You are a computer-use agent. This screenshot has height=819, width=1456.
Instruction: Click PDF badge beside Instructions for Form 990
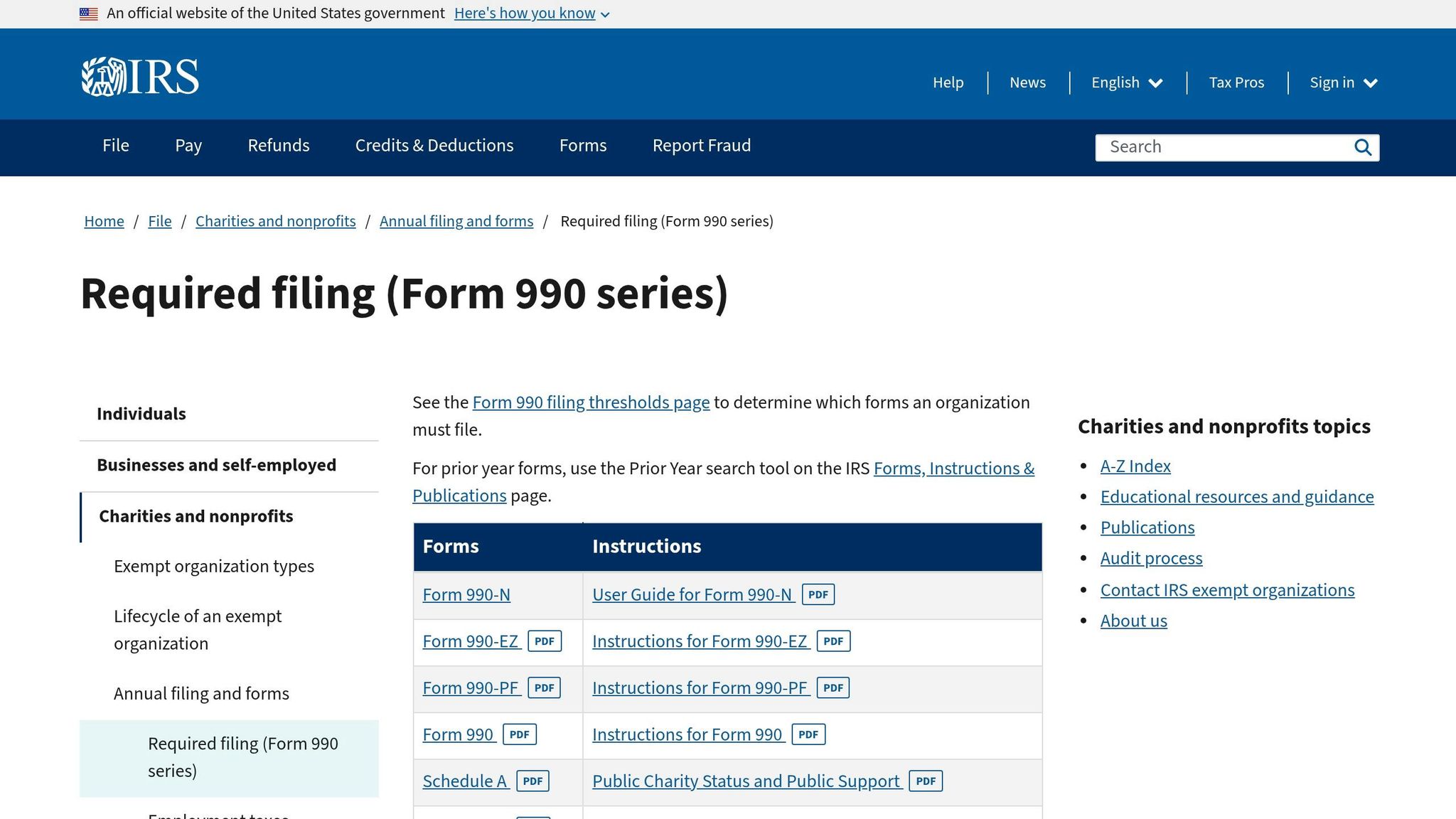[808, 734]
